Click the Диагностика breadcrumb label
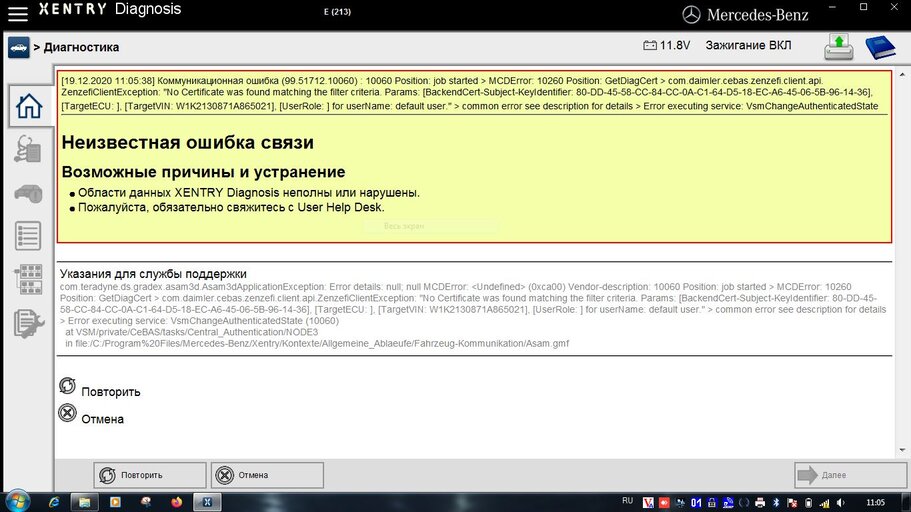This screenshot has height=512, width=911. click(81, 47)
